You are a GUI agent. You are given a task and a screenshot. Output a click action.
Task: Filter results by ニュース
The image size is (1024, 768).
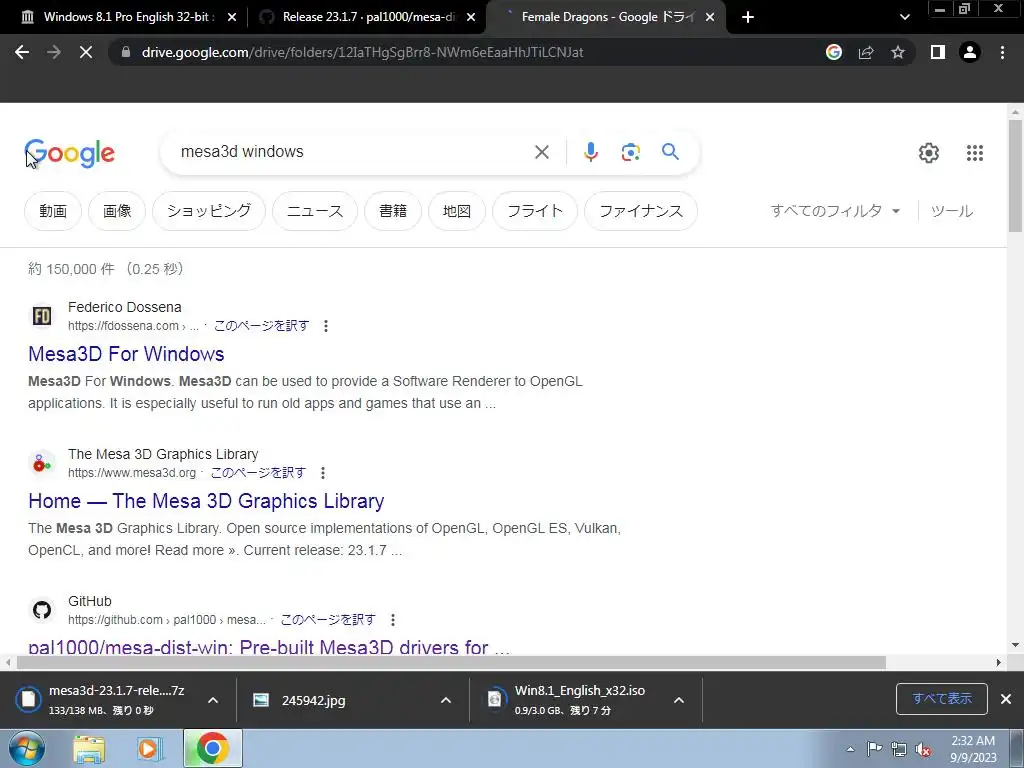tap(315, 211)
